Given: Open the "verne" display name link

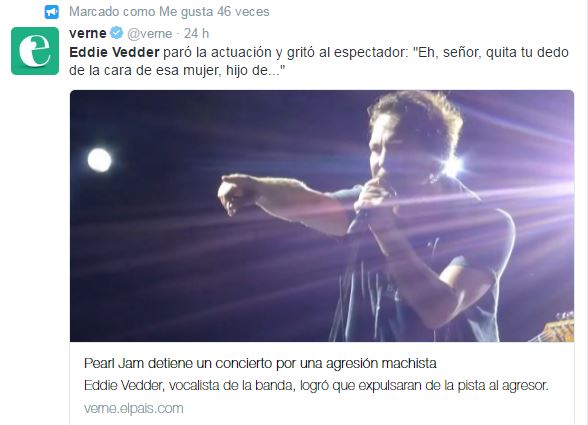Looking at the screenshot, I should [88, 33].
